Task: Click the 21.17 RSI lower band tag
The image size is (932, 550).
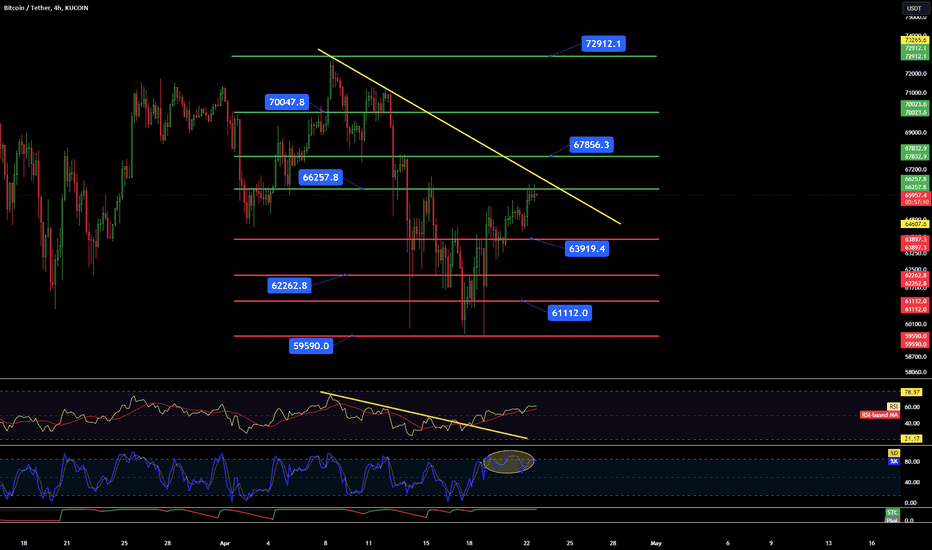Action: click(x=912, y=439)
